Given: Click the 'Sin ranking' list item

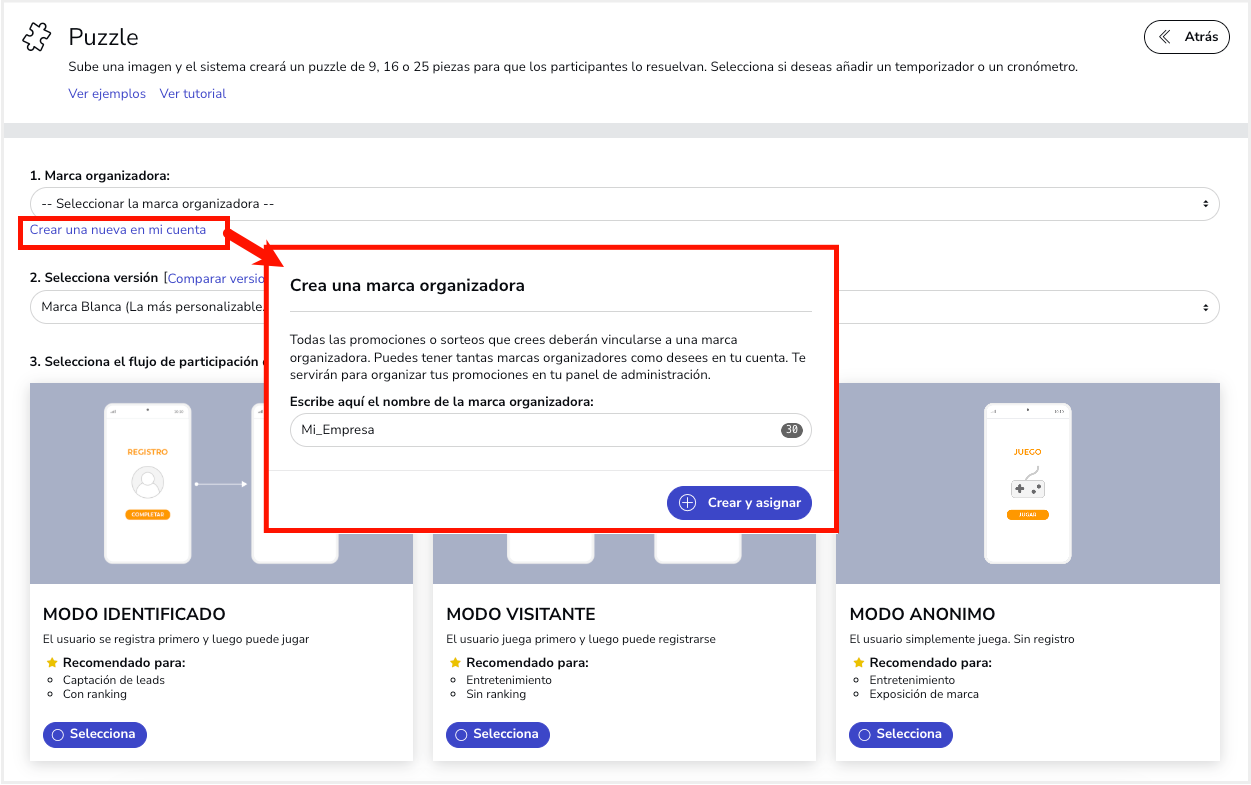Looking at the screenshot, I should [x=496, y=694].
